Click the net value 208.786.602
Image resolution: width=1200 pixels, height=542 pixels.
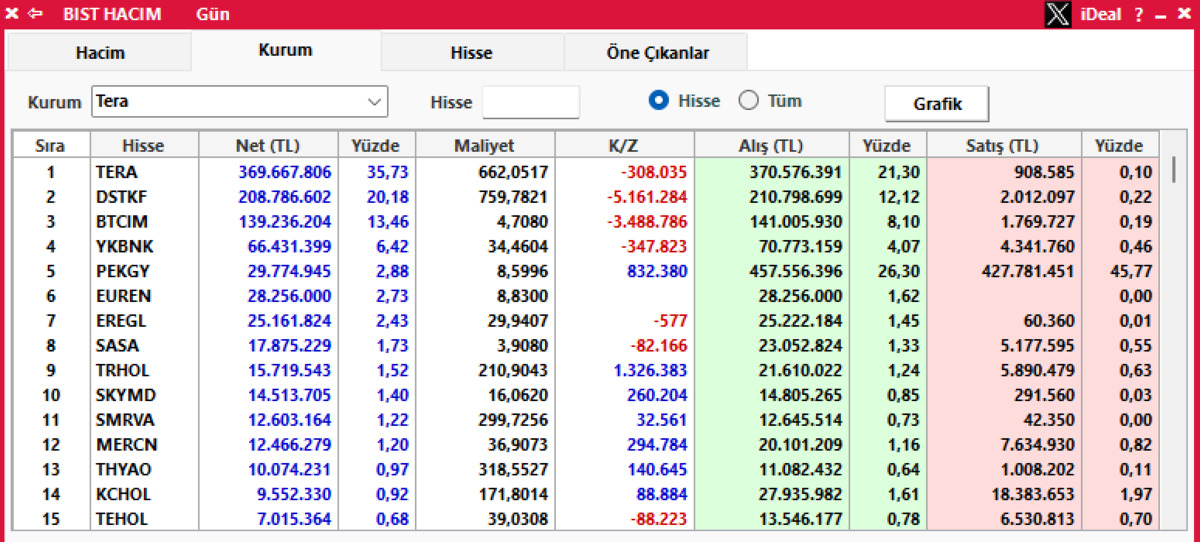click(x=284, y=197)
